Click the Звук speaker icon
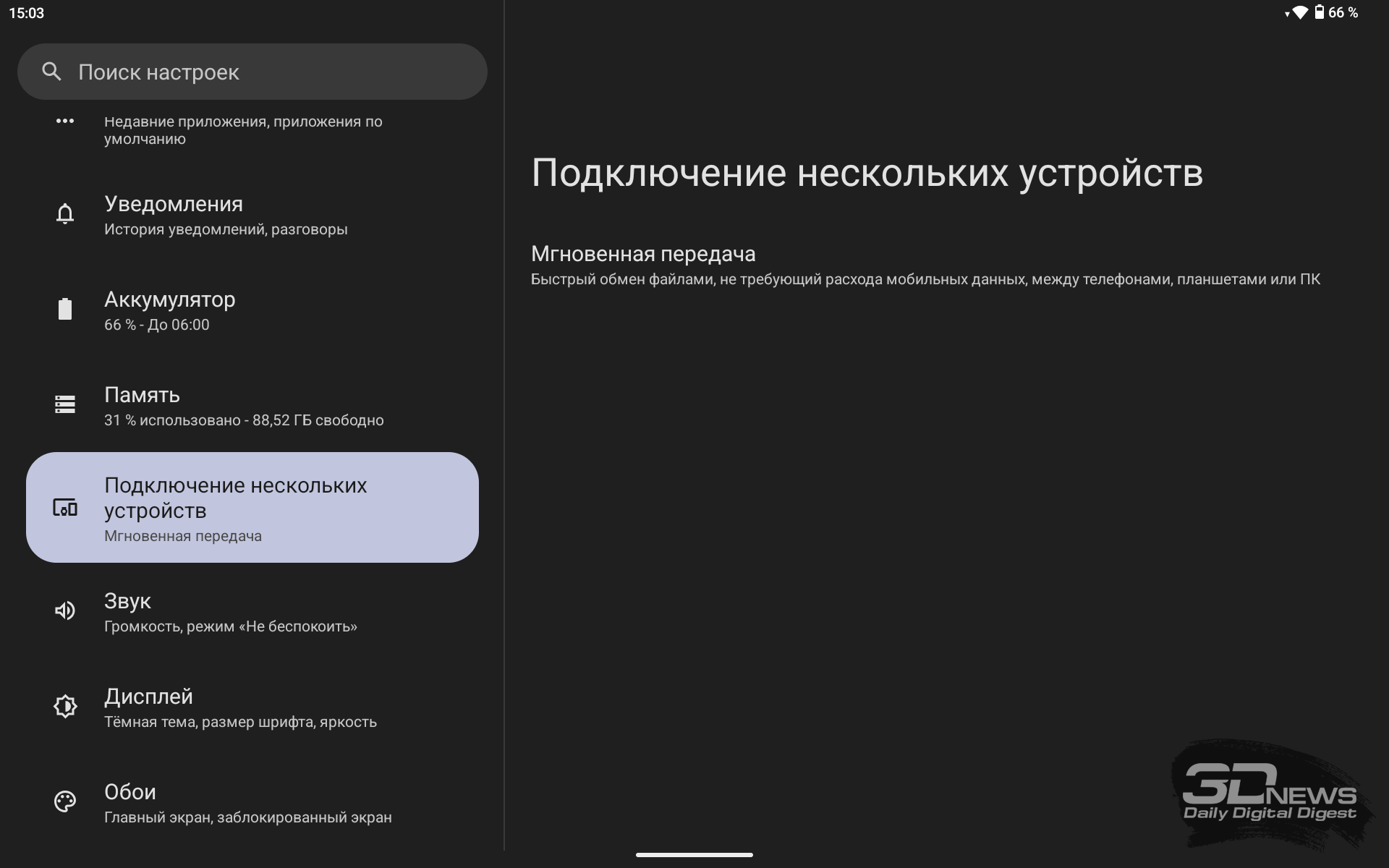This screenshot has height=868, width=1389. pos(65,610)
